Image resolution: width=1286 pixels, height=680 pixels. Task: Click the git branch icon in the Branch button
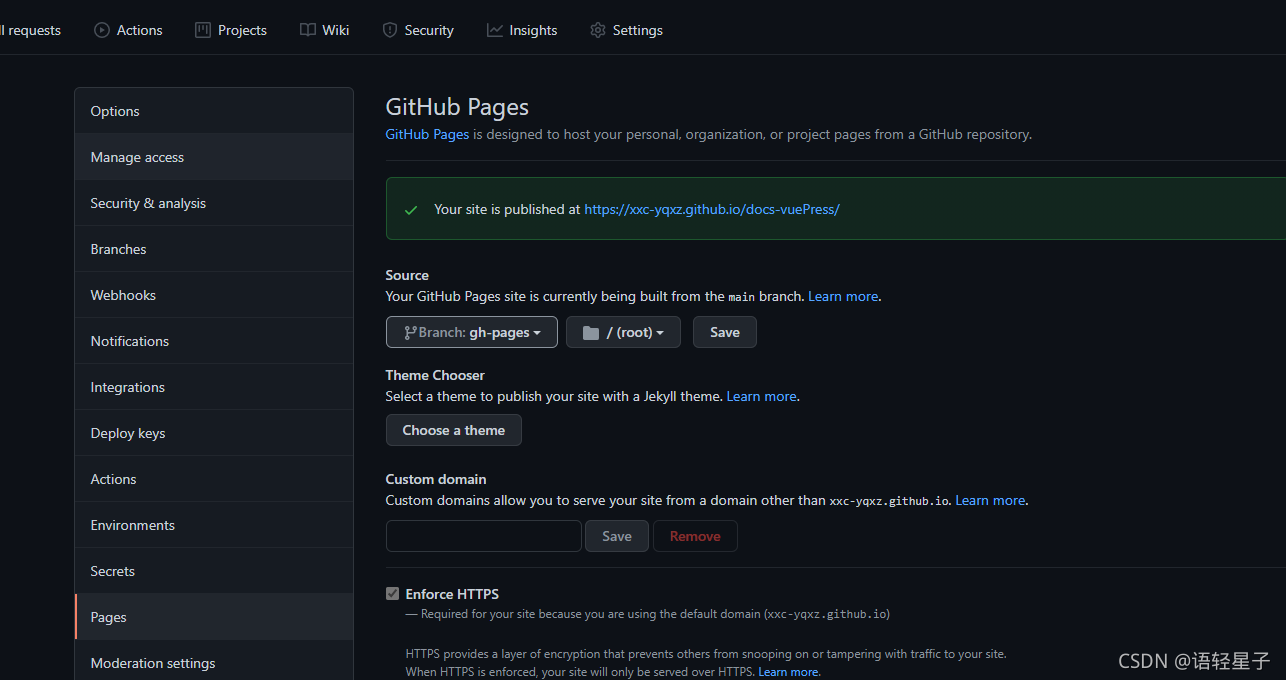pyautogui.click(x=410, y=332)
